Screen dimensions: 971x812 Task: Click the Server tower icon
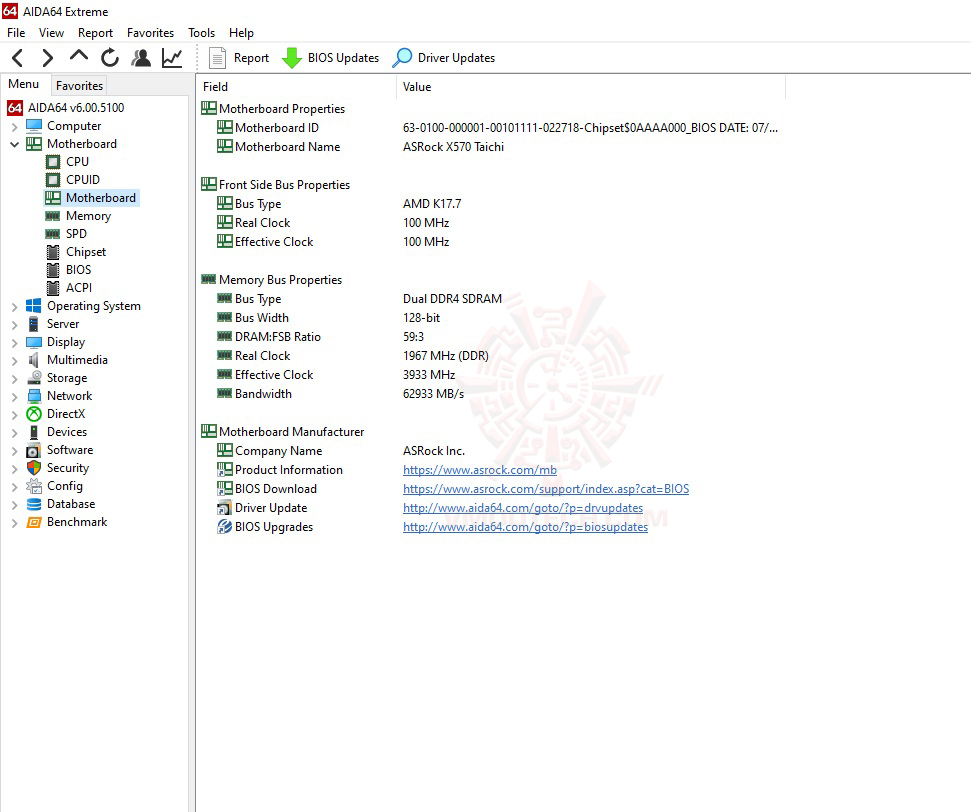[33, 324]
